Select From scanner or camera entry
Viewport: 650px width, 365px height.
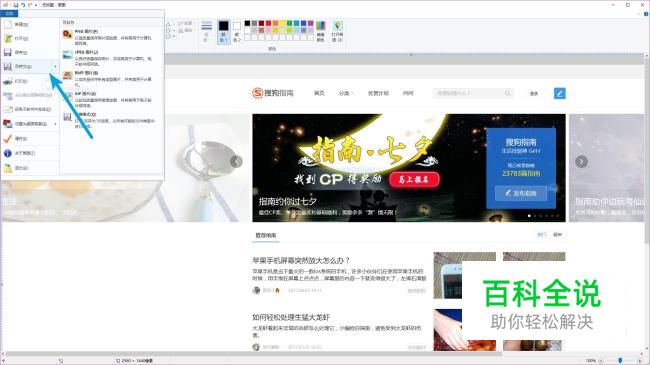30,95
